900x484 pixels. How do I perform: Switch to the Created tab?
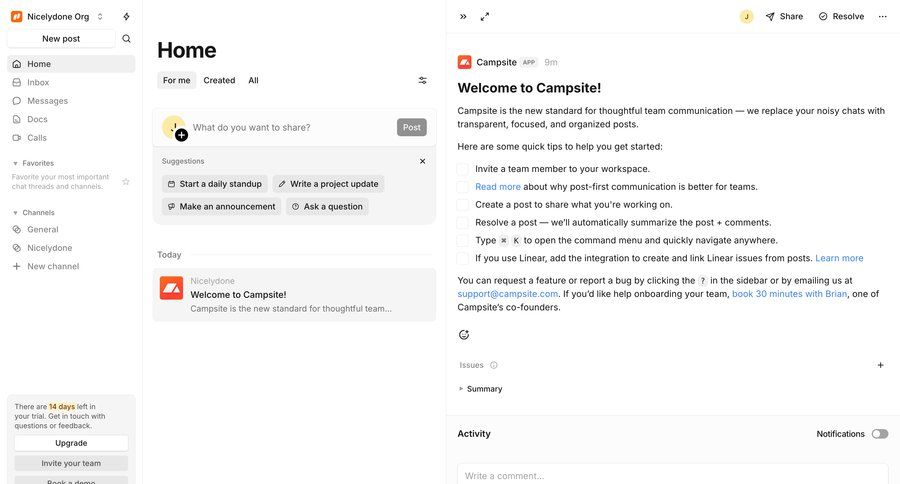[219, 80]
